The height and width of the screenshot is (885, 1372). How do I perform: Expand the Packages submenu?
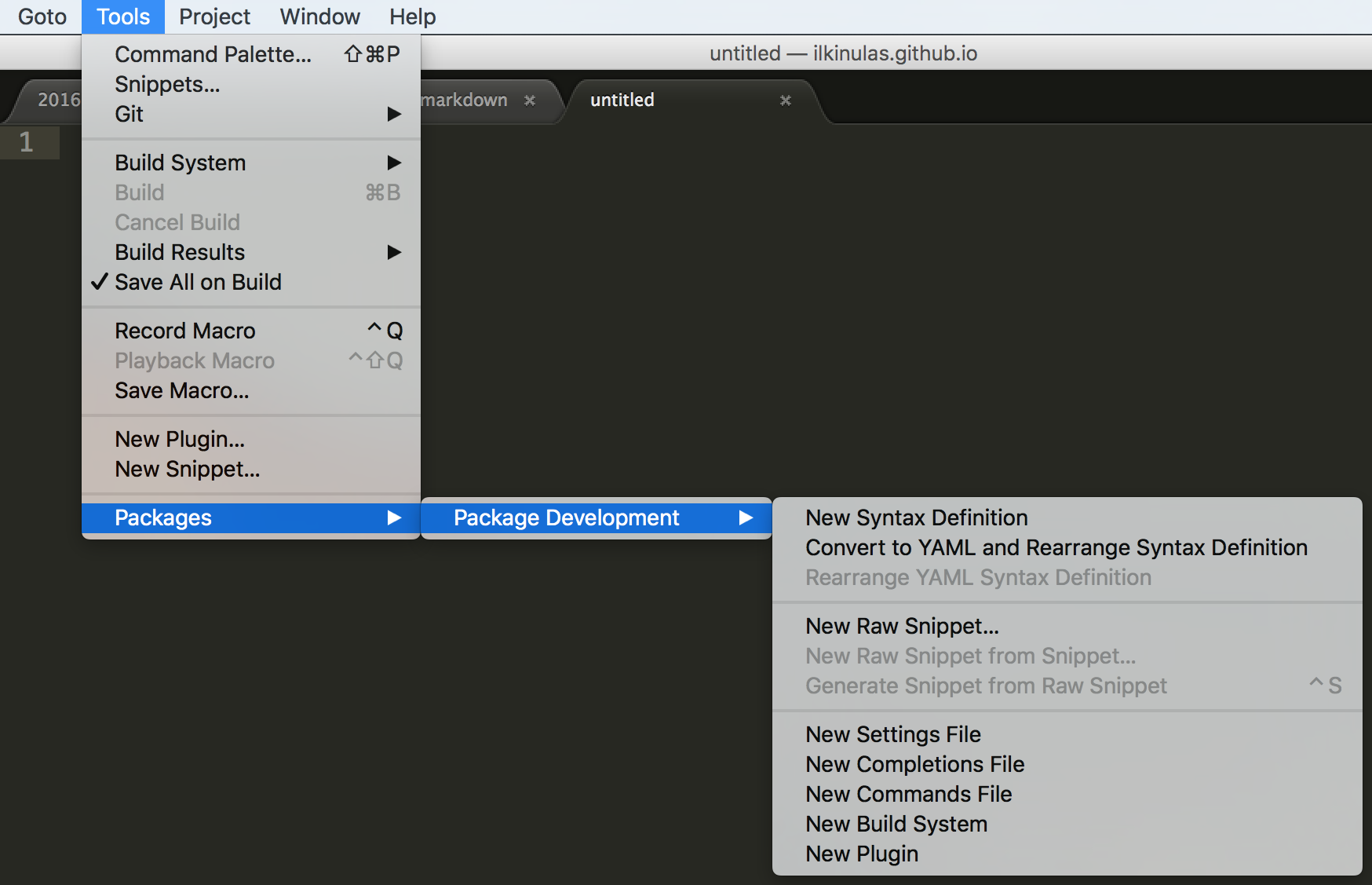[251, 517]
